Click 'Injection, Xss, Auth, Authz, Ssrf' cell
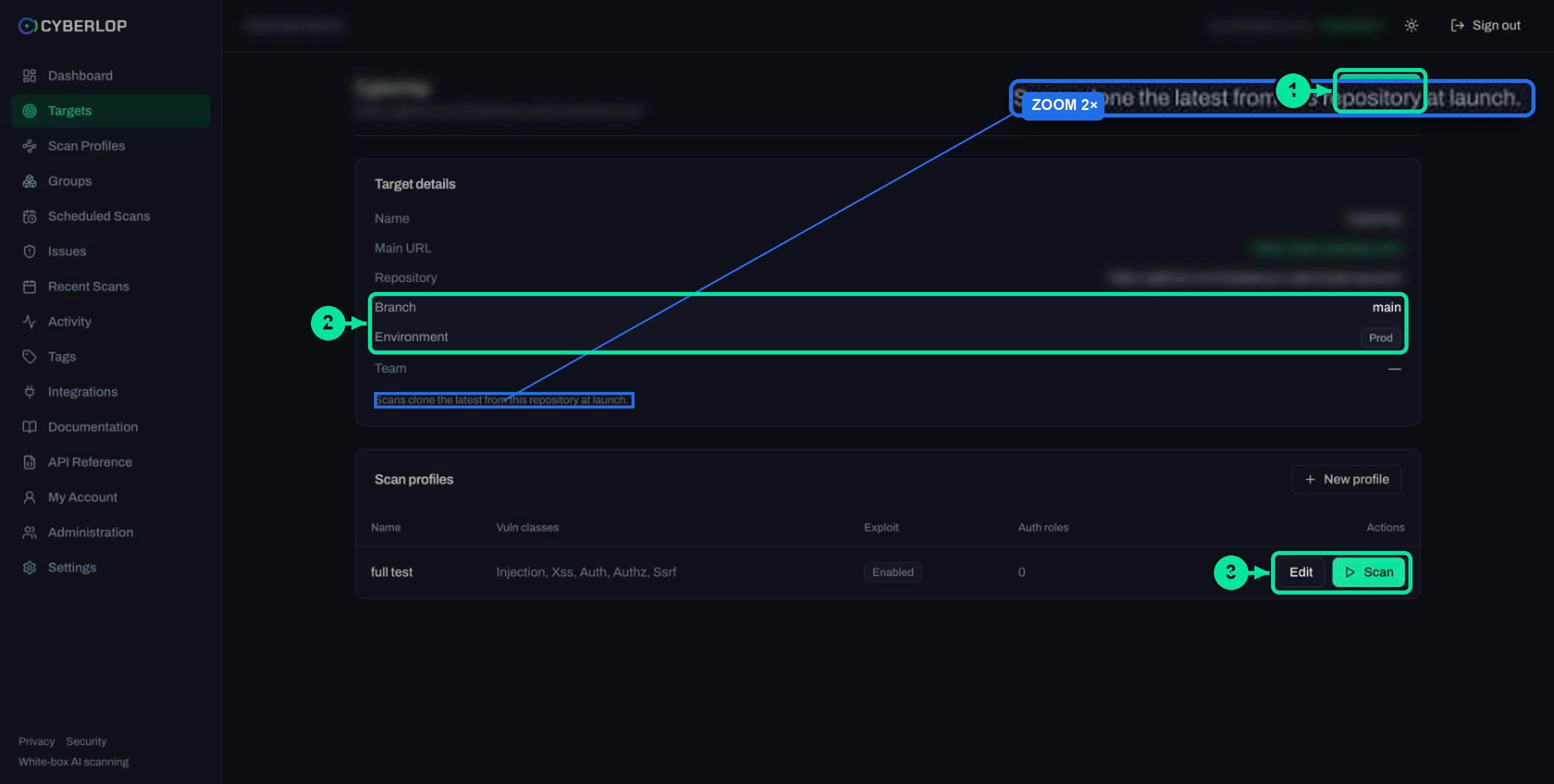The width and height of the screenshot is (1554, 784). pos(586,571)
